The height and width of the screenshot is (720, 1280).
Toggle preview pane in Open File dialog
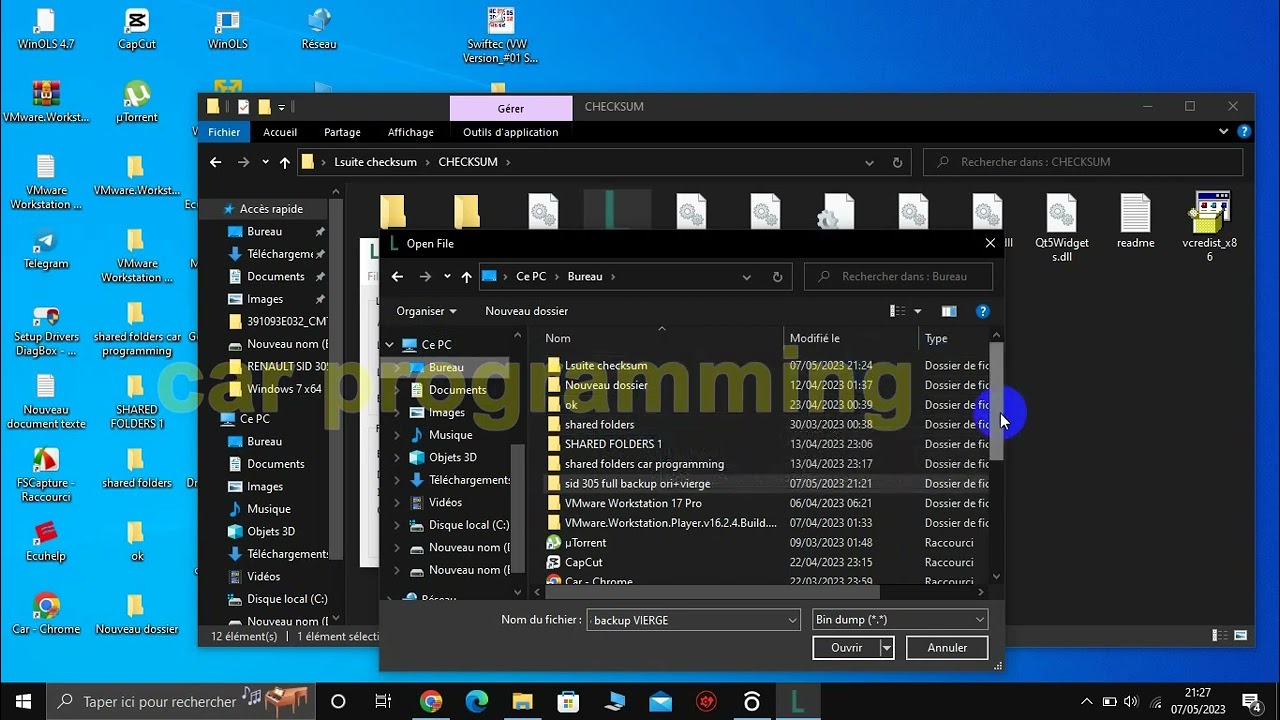949,311
